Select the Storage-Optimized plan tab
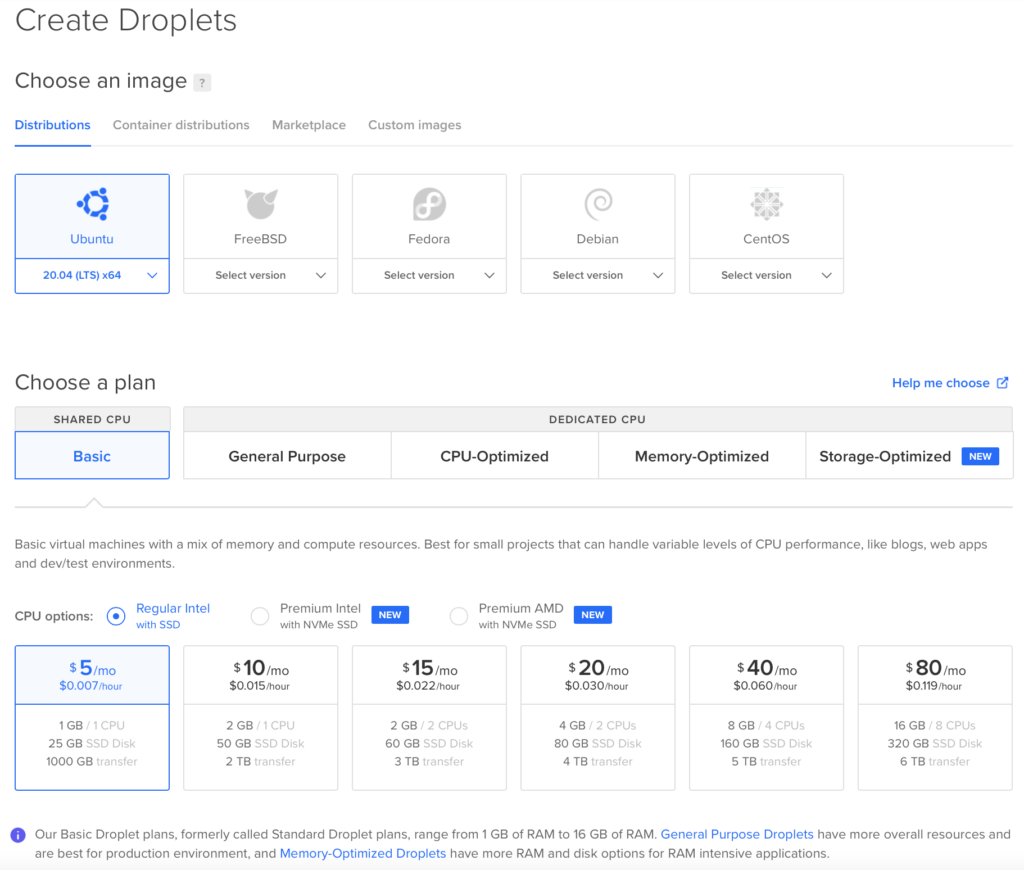 coord(909,456)
